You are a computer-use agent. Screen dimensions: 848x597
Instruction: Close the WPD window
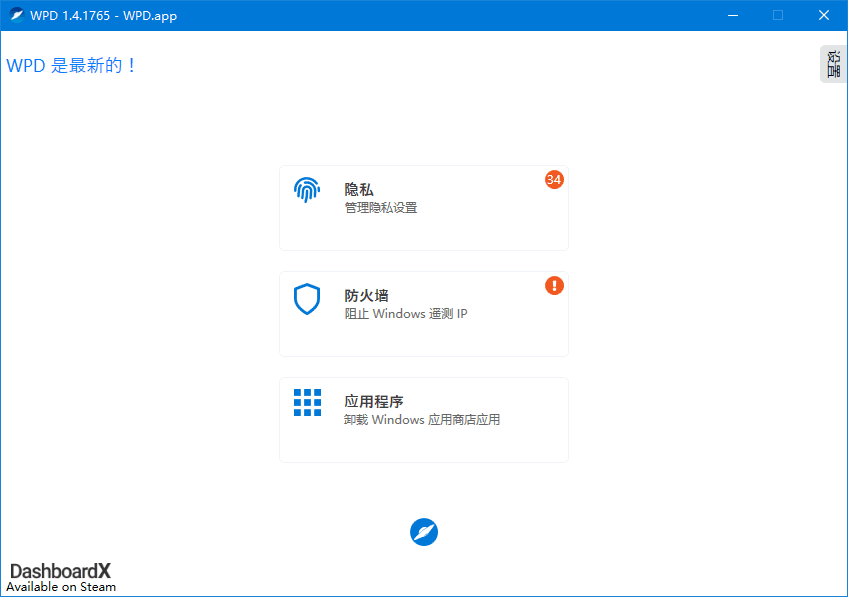click(824, 15)
